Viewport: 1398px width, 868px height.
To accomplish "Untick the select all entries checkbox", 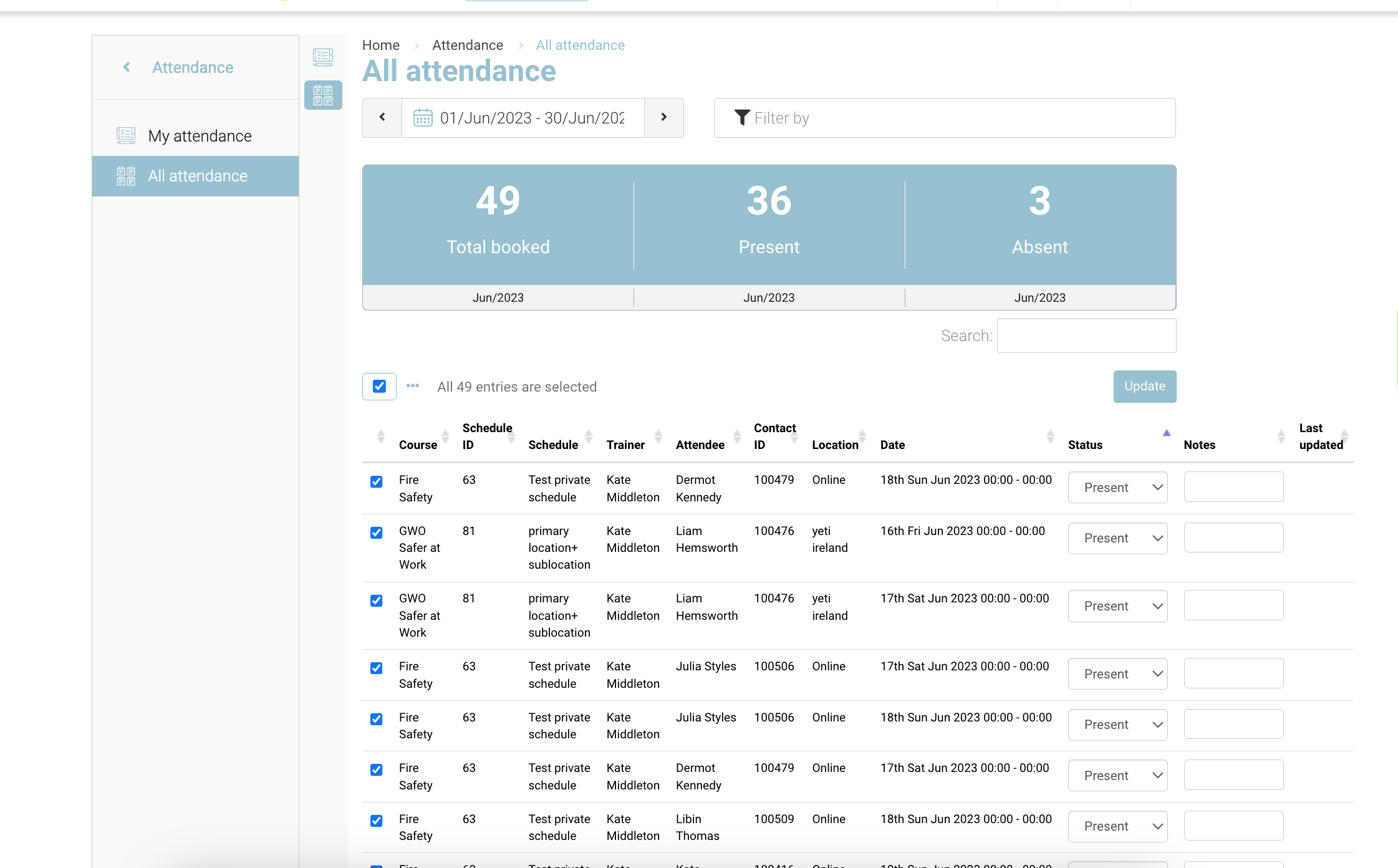I will pos(379,387).
